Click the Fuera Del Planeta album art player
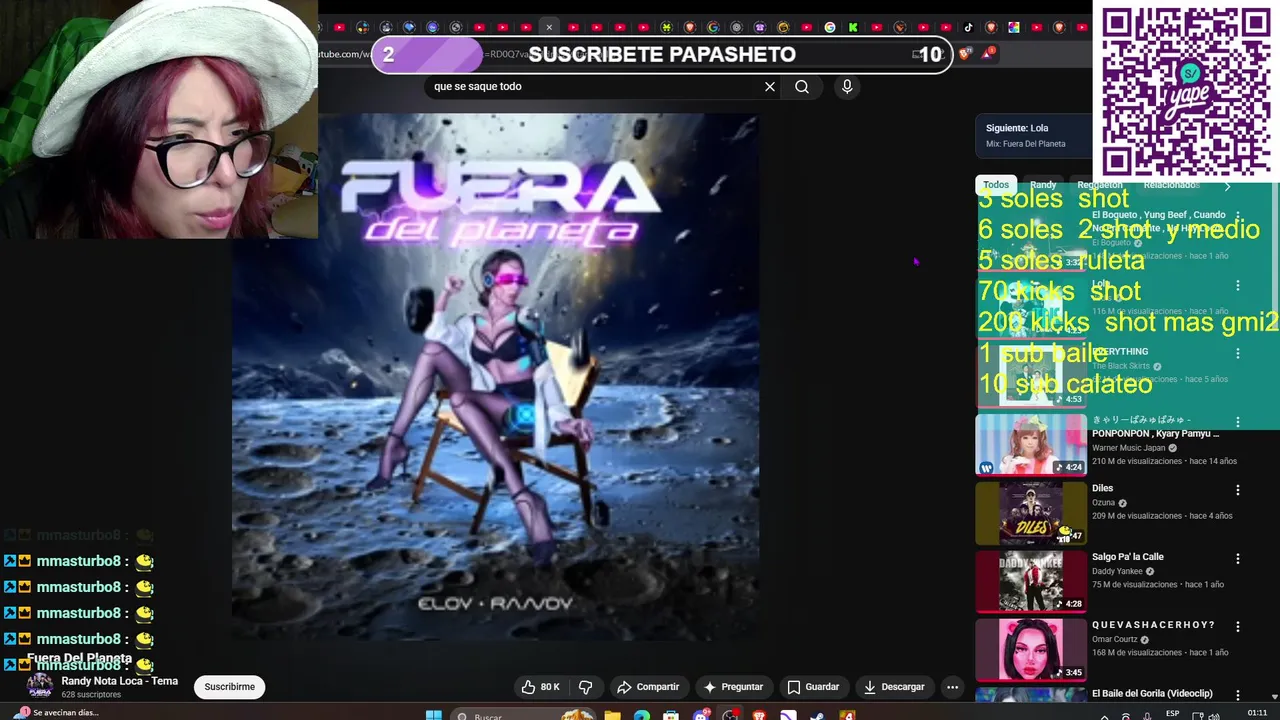The width and height of the screenshot is (1280, 720). (x=496, y=377)
